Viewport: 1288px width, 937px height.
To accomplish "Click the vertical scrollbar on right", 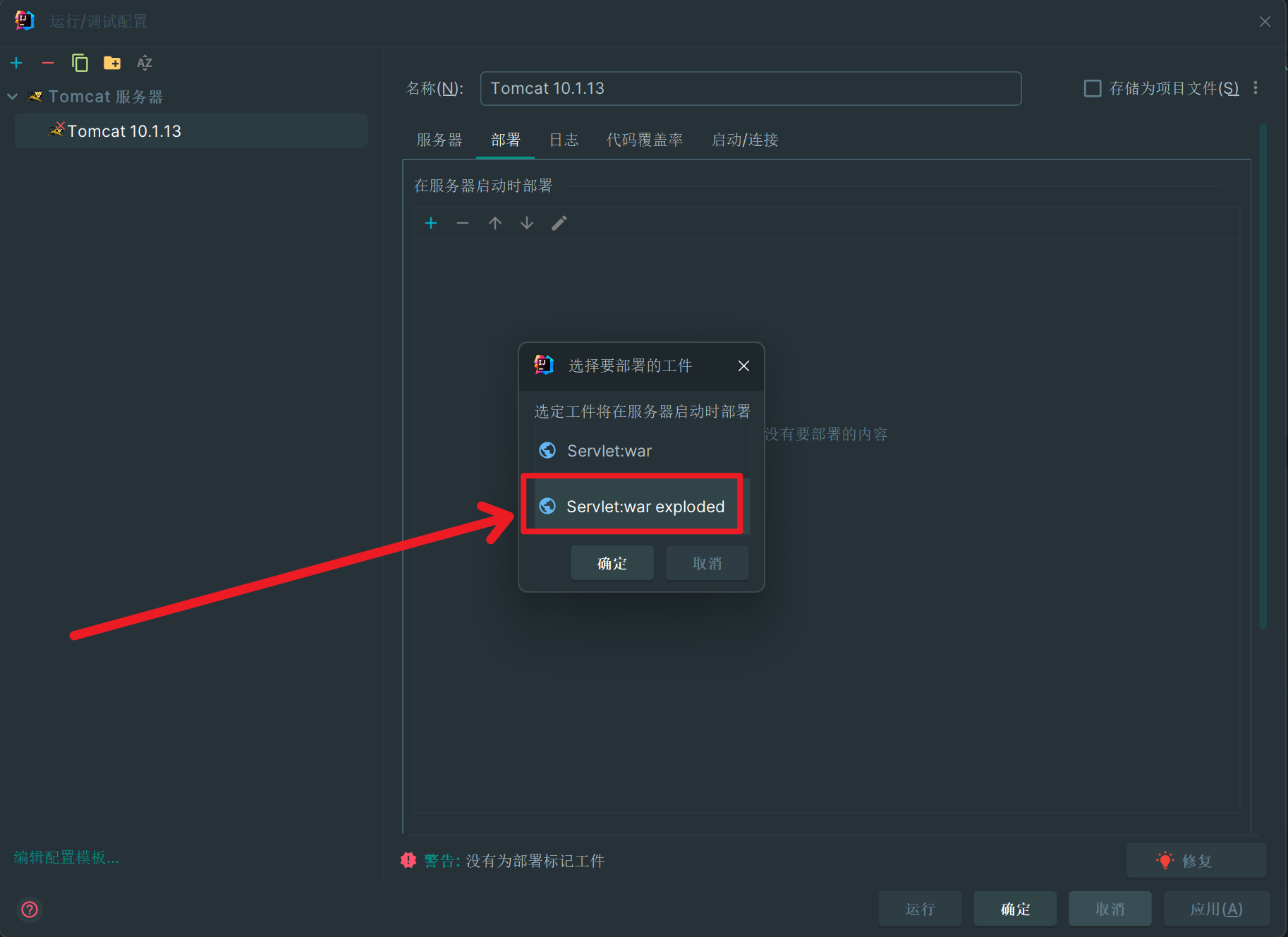I will tap(1263, 377).
